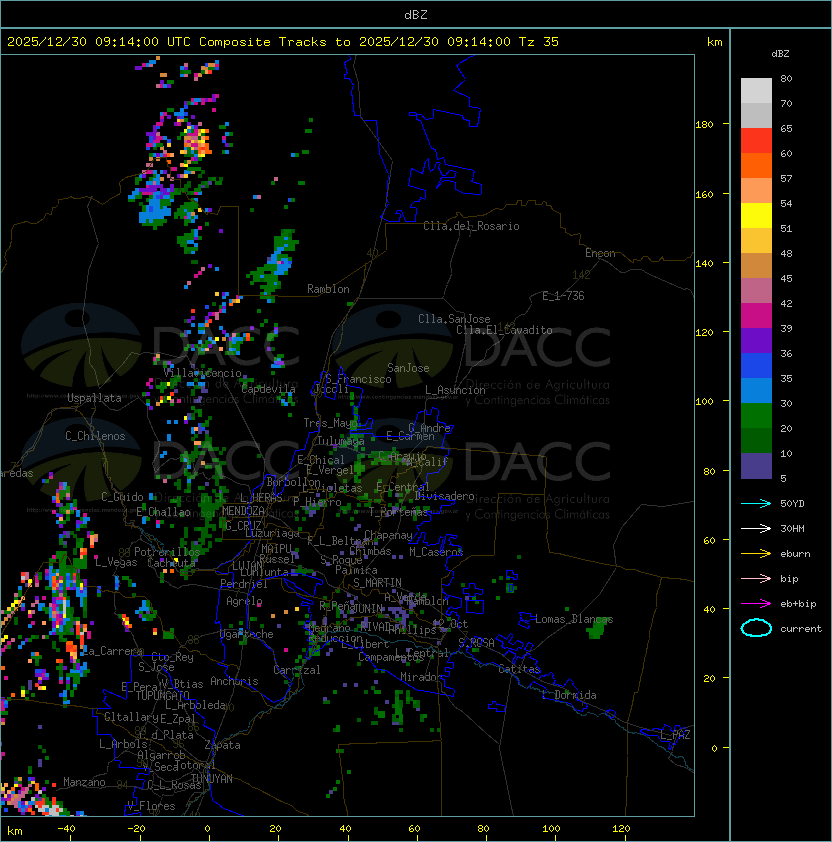Viewport: 832px width, 842px height.
Task: Pick the slate purple swatch above 5 dBZ
Action: [x=756, y=466]
